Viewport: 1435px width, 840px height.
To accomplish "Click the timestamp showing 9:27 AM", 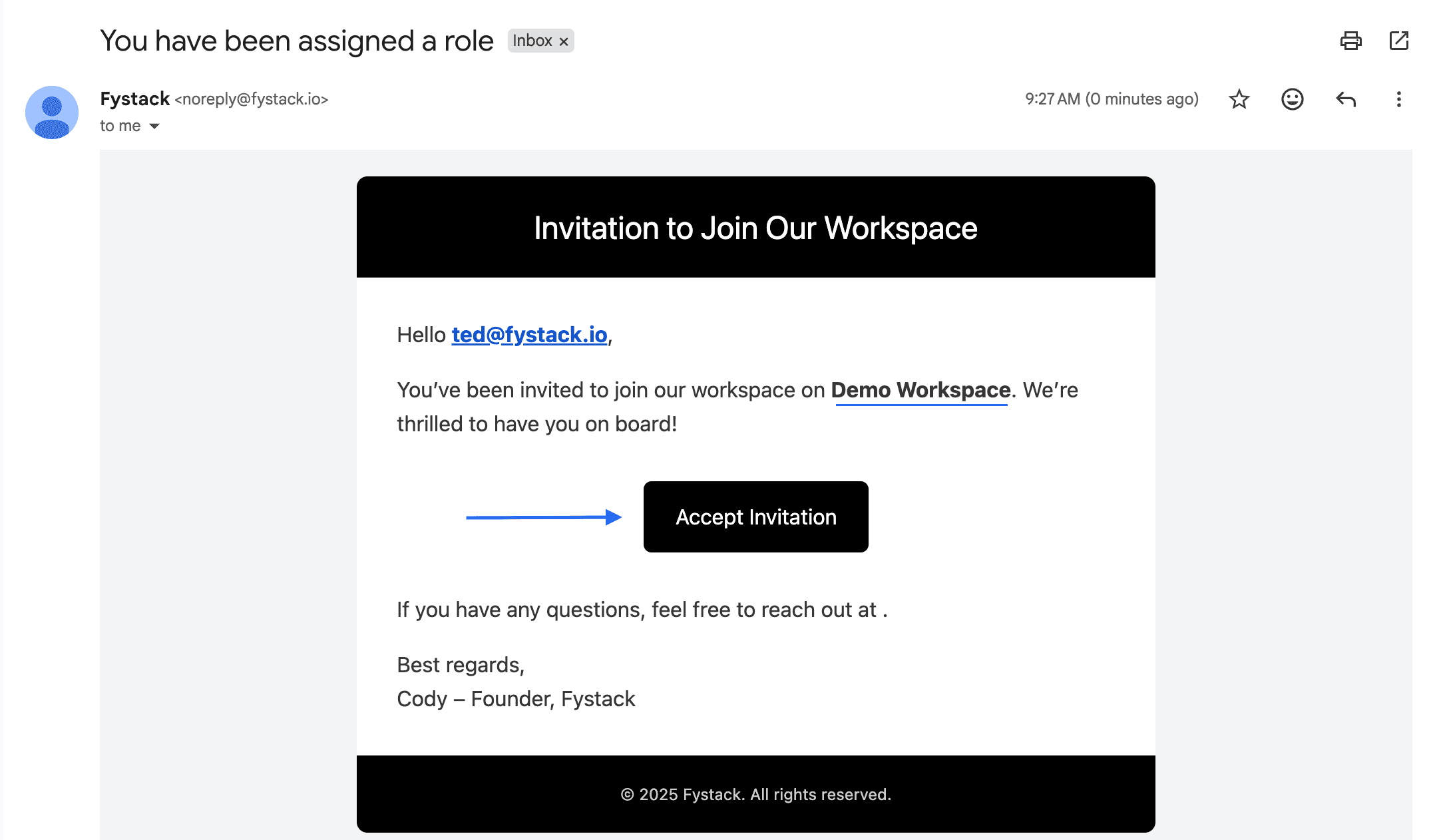I will (1052, 99).
